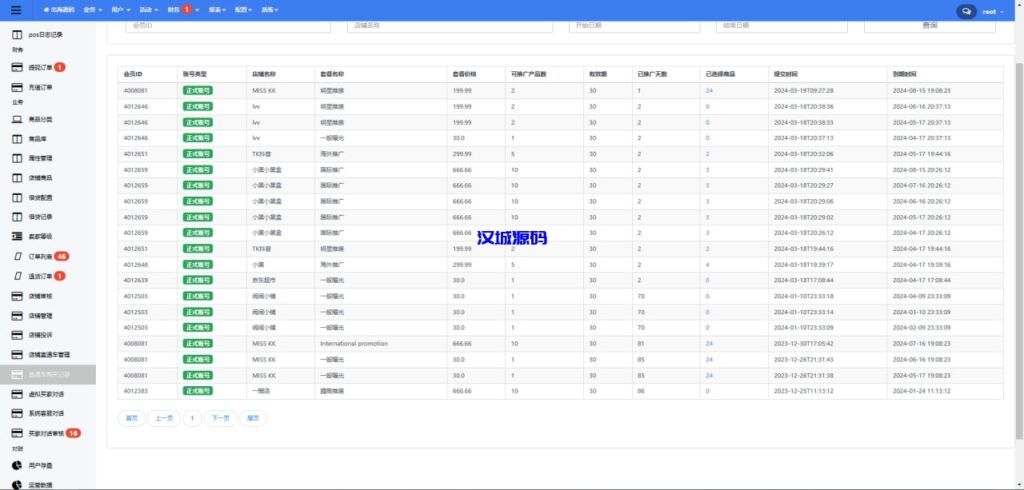Click the 店铺管理 sidebar icon
This screenshot has width=1024, height=490.
pyautogui.click(x=17, y=315)
